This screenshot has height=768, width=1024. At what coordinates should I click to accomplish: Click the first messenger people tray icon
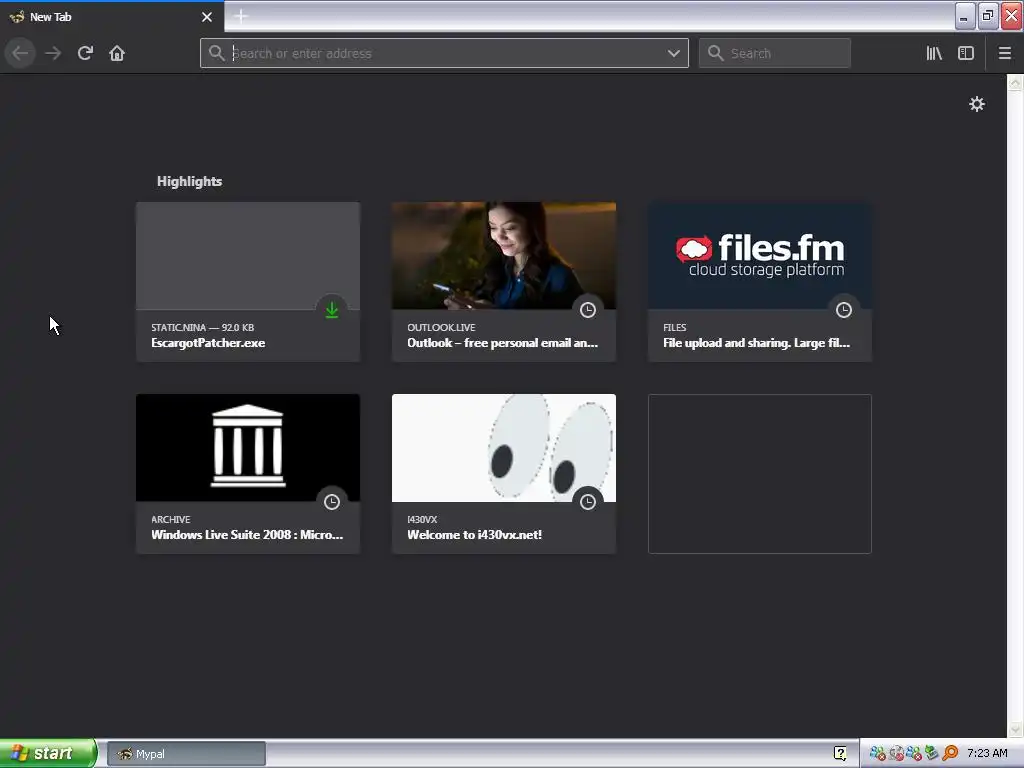click(x=877, y=753)
